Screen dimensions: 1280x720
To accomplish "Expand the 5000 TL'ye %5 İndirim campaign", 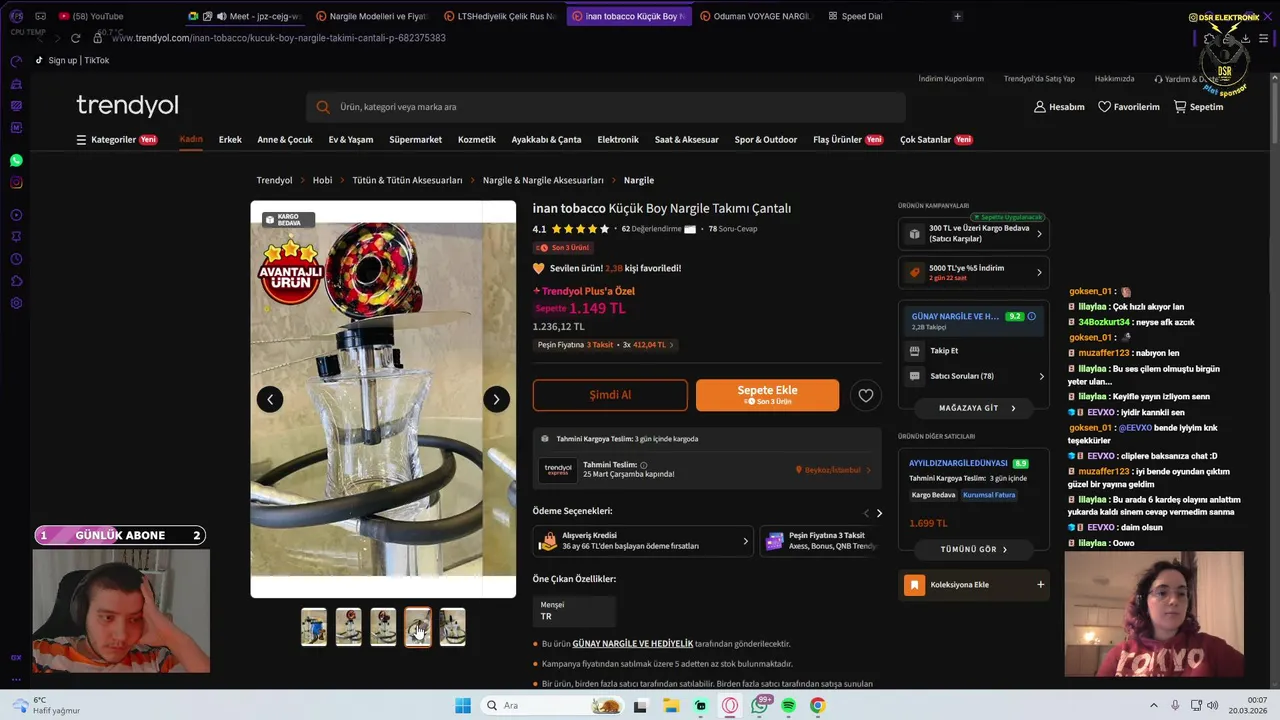I will pyautogui.click(x=974, y=272).
